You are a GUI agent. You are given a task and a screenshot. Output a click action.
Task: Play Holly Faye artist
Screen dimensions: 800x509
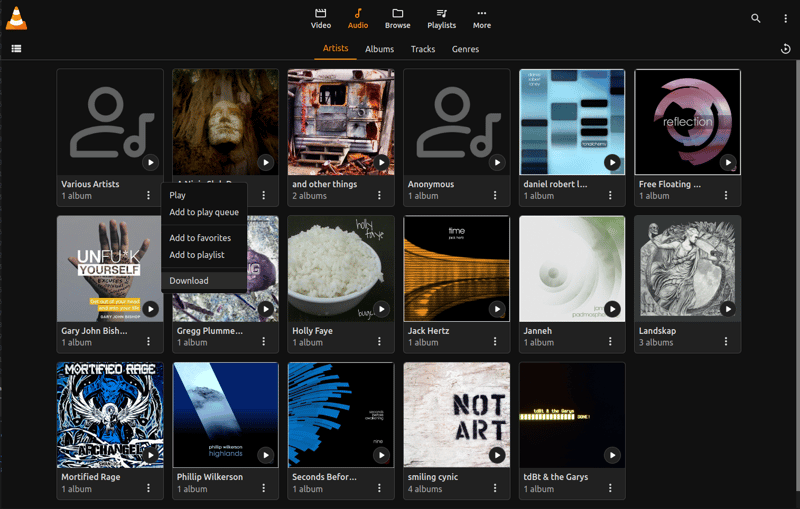tap(381, 309)
